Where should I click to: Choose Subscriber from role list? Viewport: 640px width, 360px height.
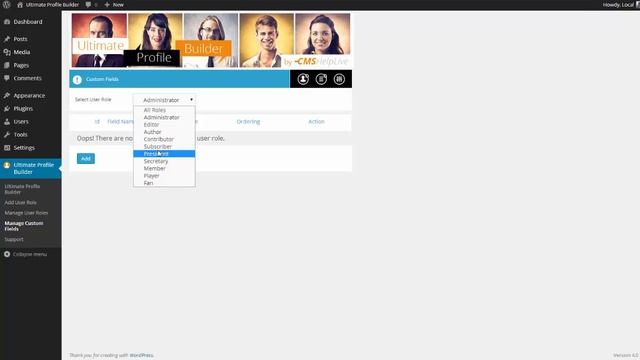(164, 147)
